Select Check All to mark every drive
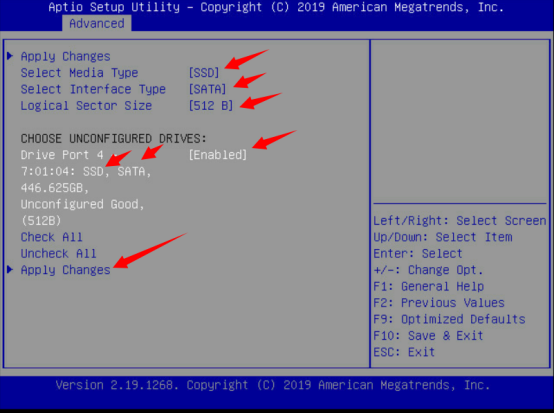 (52, 237)
